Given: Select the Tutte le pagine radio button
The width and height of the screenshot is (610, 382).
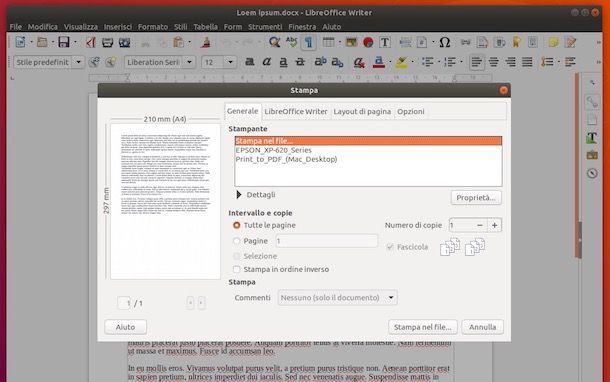Looking at the screenshot, I should 236,225.
